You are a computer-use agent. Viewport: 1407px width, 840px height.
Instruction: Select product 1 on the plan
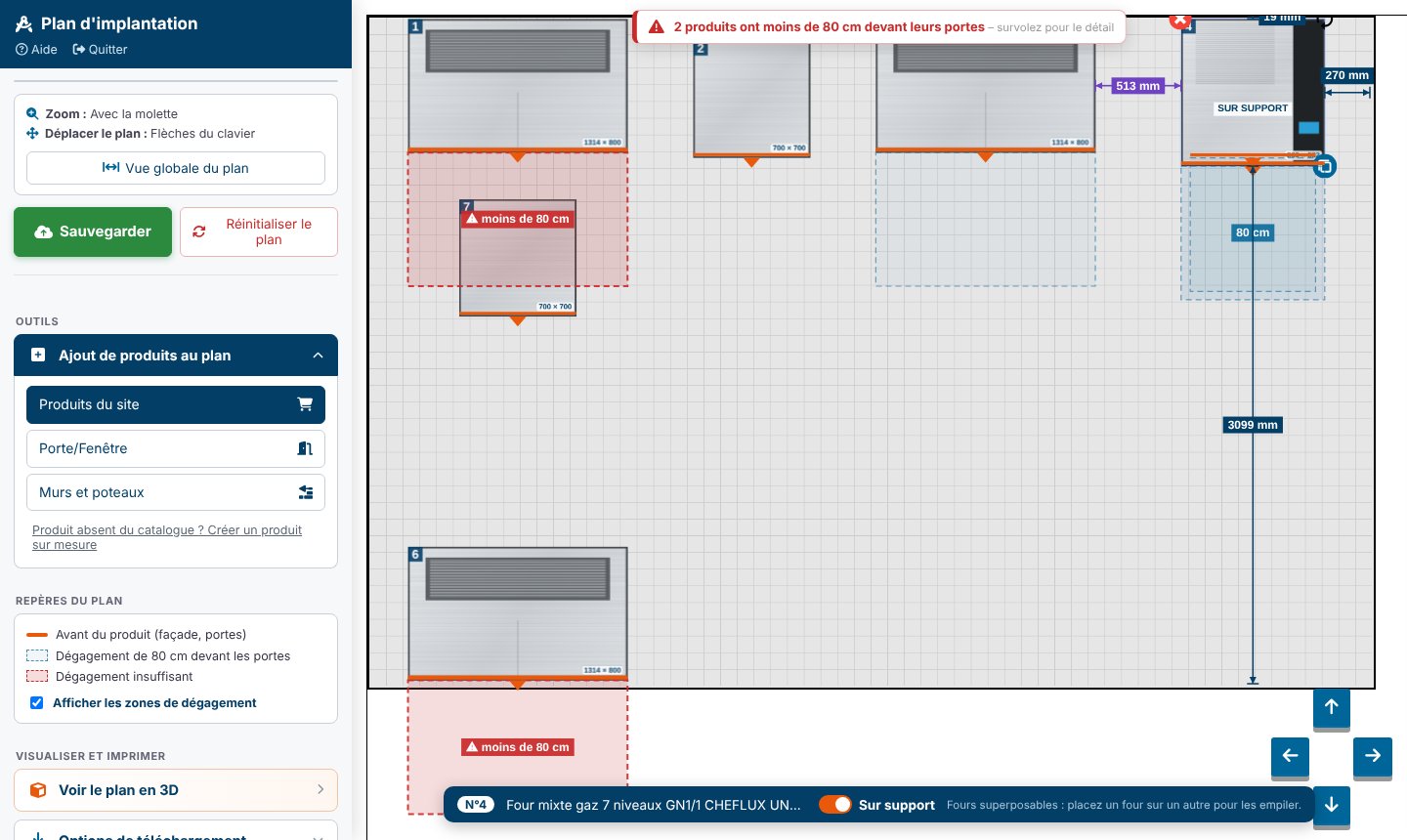click(518, 84)
